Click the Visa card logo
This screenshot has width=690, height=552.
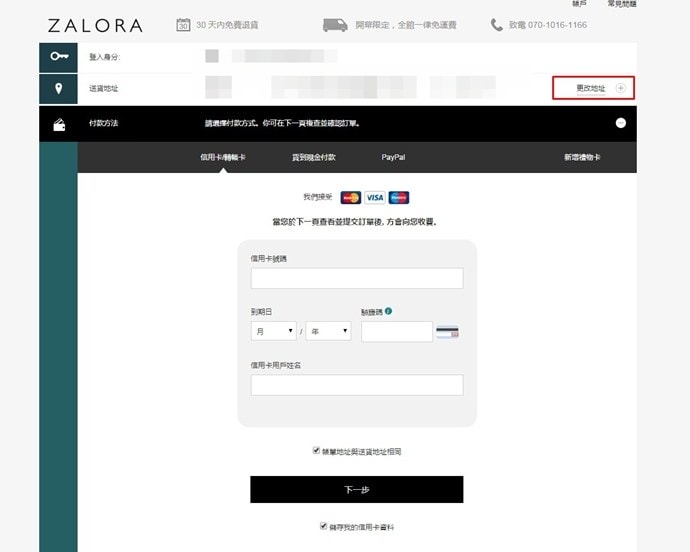click(x=374, y=197)
